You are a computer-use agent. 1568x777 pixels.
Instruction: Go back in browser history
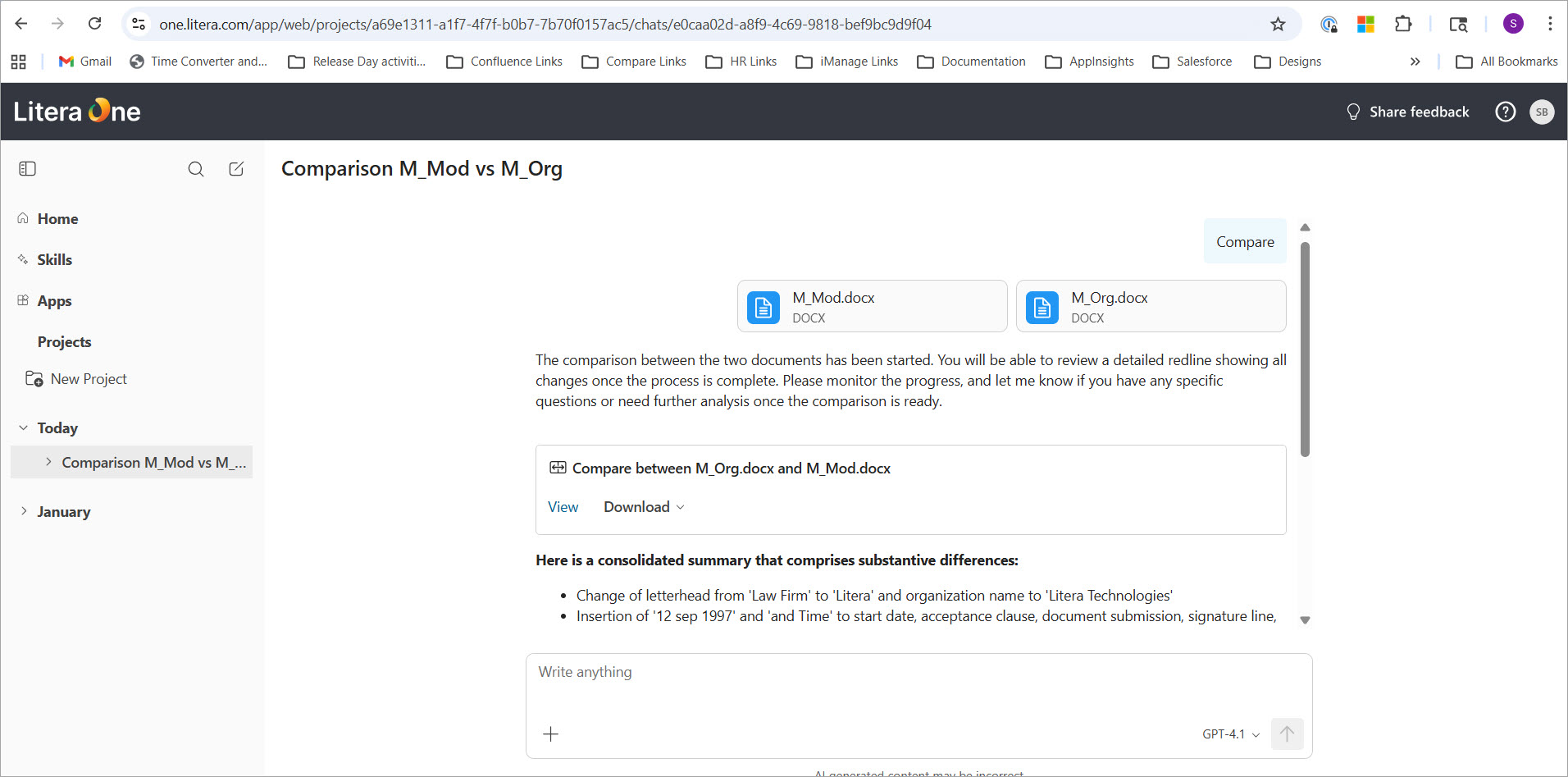point(21,24)
